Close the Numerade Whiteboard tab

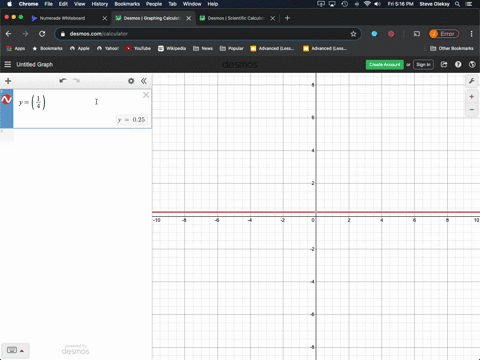[x=105, y=18]
